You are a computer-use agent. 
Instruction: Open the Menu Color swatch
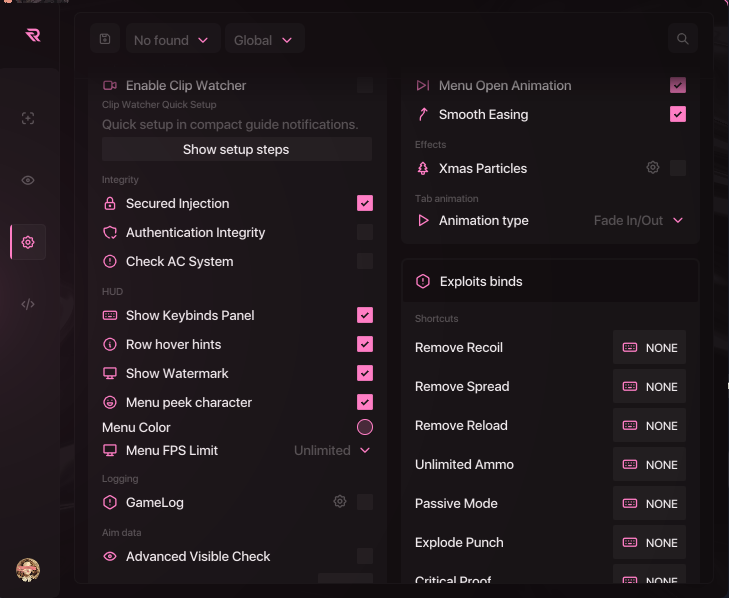click(365, 427)
